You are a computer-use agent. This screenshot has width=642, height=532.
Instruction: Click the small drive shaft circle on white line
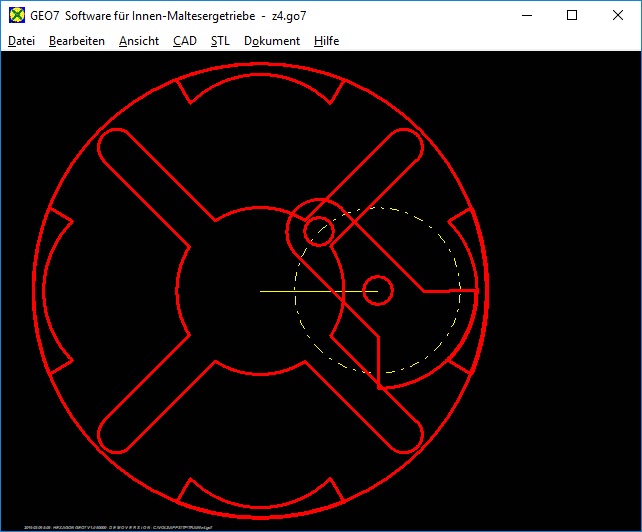click(377, 291)
